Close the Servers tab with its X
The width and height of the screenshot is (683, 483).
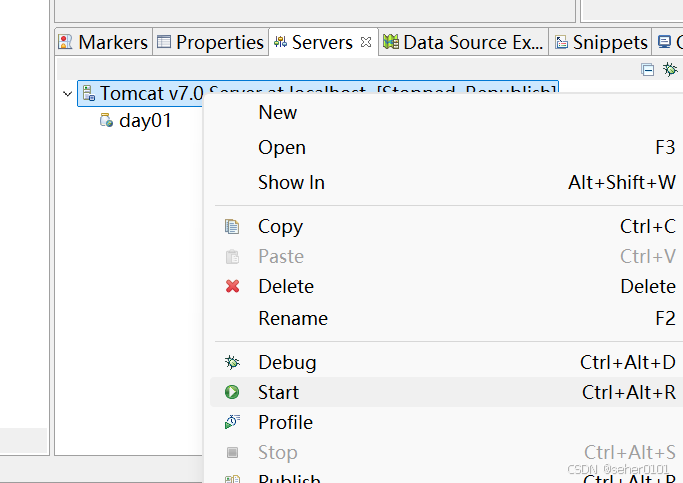366,42
